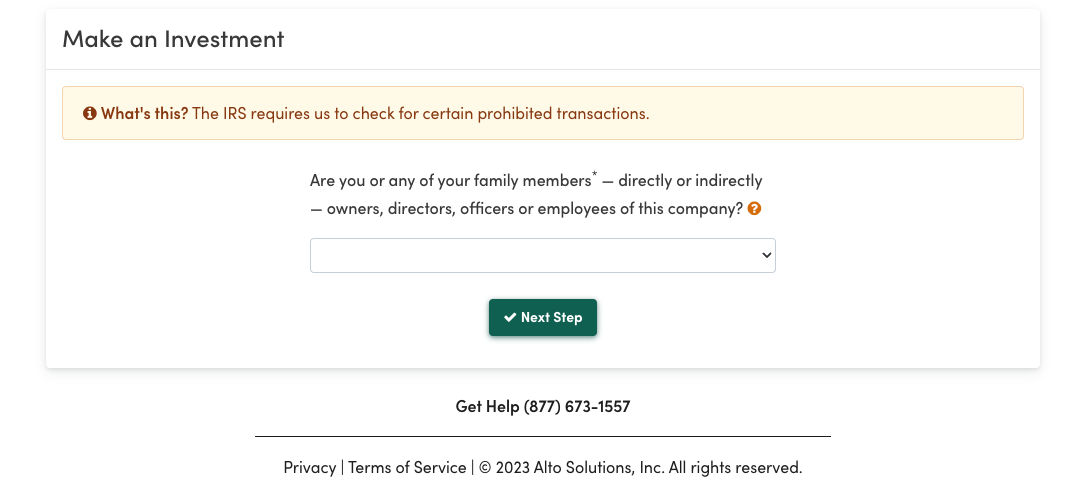Focus the empty select field under the question
This screenshot has width=1078, height=491.
point(542,255)
